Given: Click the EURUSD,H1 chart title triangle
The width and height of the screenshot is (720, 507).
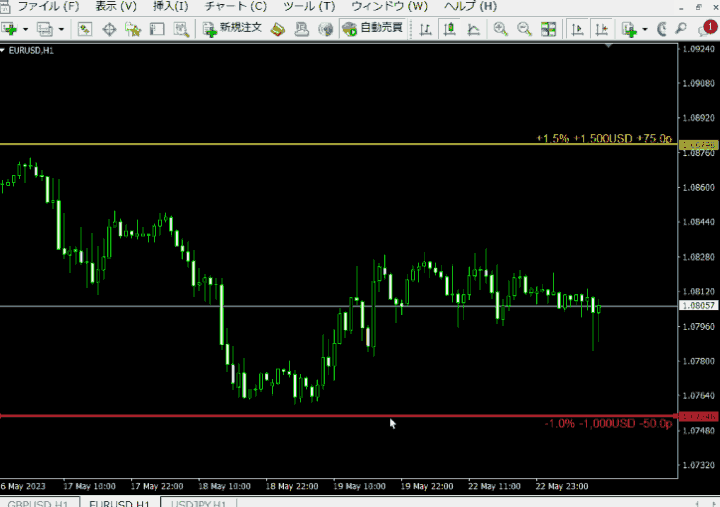Looking at the screenshot, I should click(x=3, y=51).
